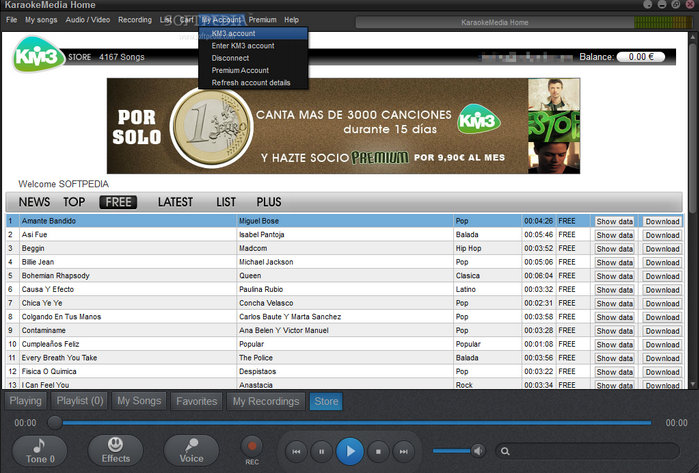Download Amante Bandido song
699x473 pixels.
[x=662, y=222]
